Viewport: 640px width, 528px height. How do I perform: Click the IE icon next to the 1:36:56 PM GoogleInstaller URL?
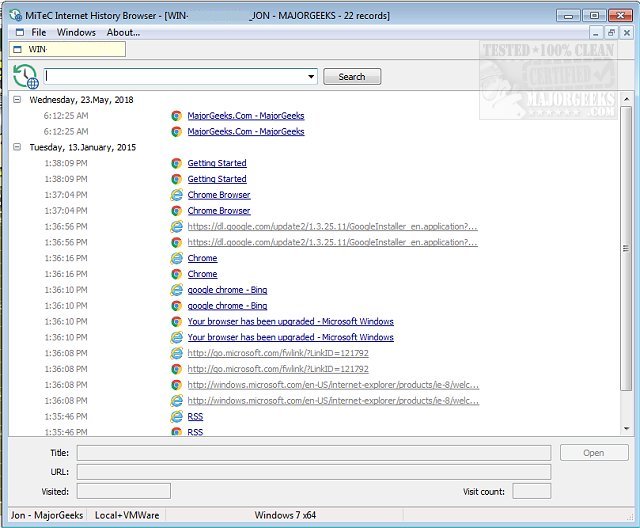[x=176, y=226]
